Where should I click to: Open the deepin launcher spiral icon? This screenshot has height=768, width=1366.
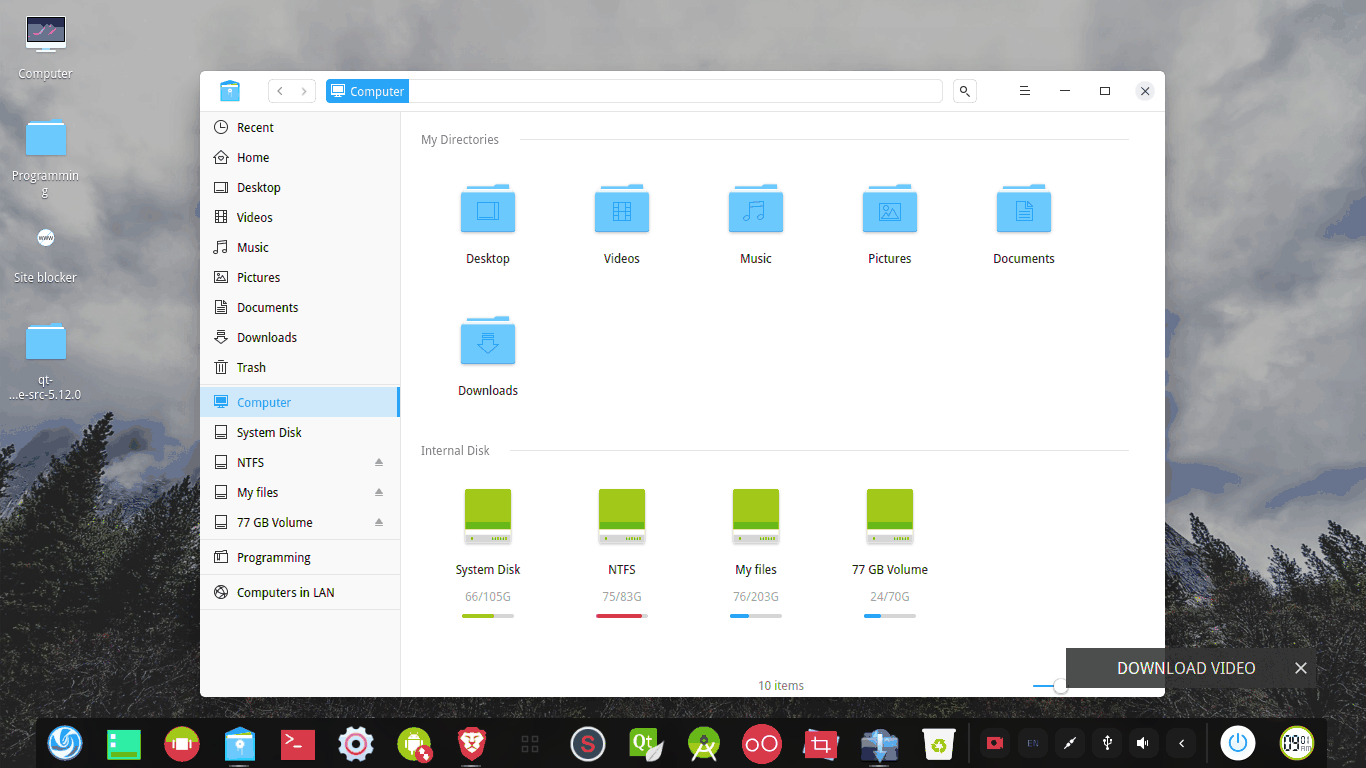(x=65, y=743)
